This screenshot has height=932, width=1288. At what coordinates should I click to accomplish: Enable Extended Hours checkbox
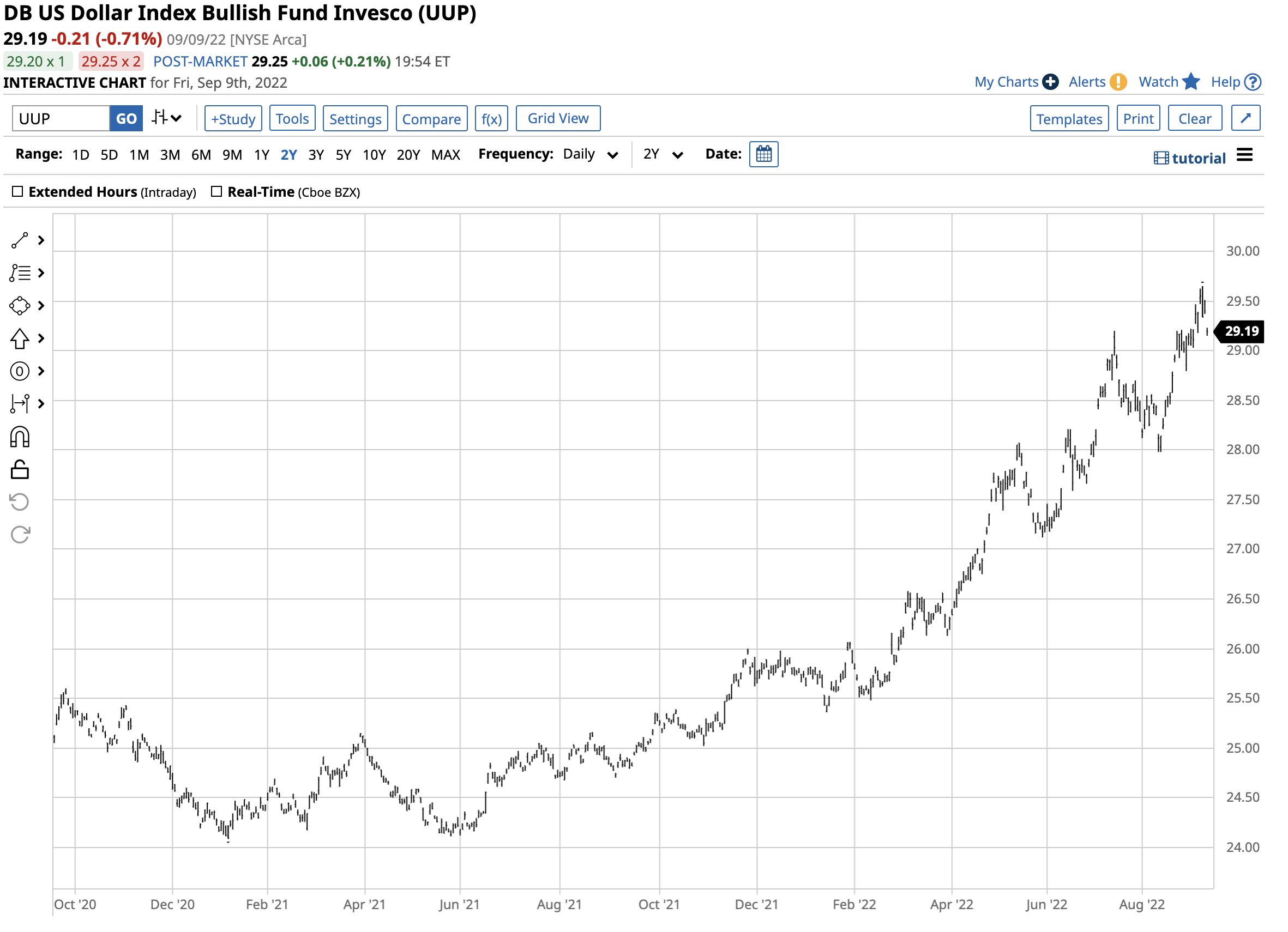pyautogui.click(x=17, y=192)
